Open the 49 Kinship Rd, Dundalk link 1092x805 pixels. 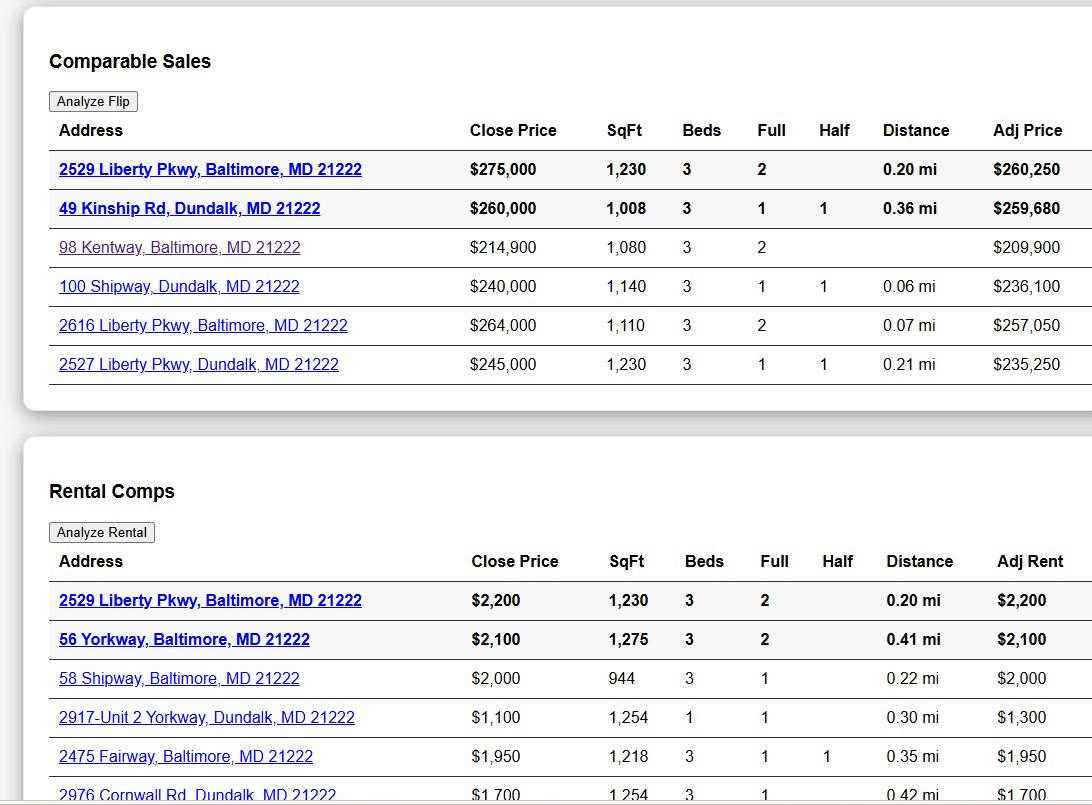(x=189, y=208)
